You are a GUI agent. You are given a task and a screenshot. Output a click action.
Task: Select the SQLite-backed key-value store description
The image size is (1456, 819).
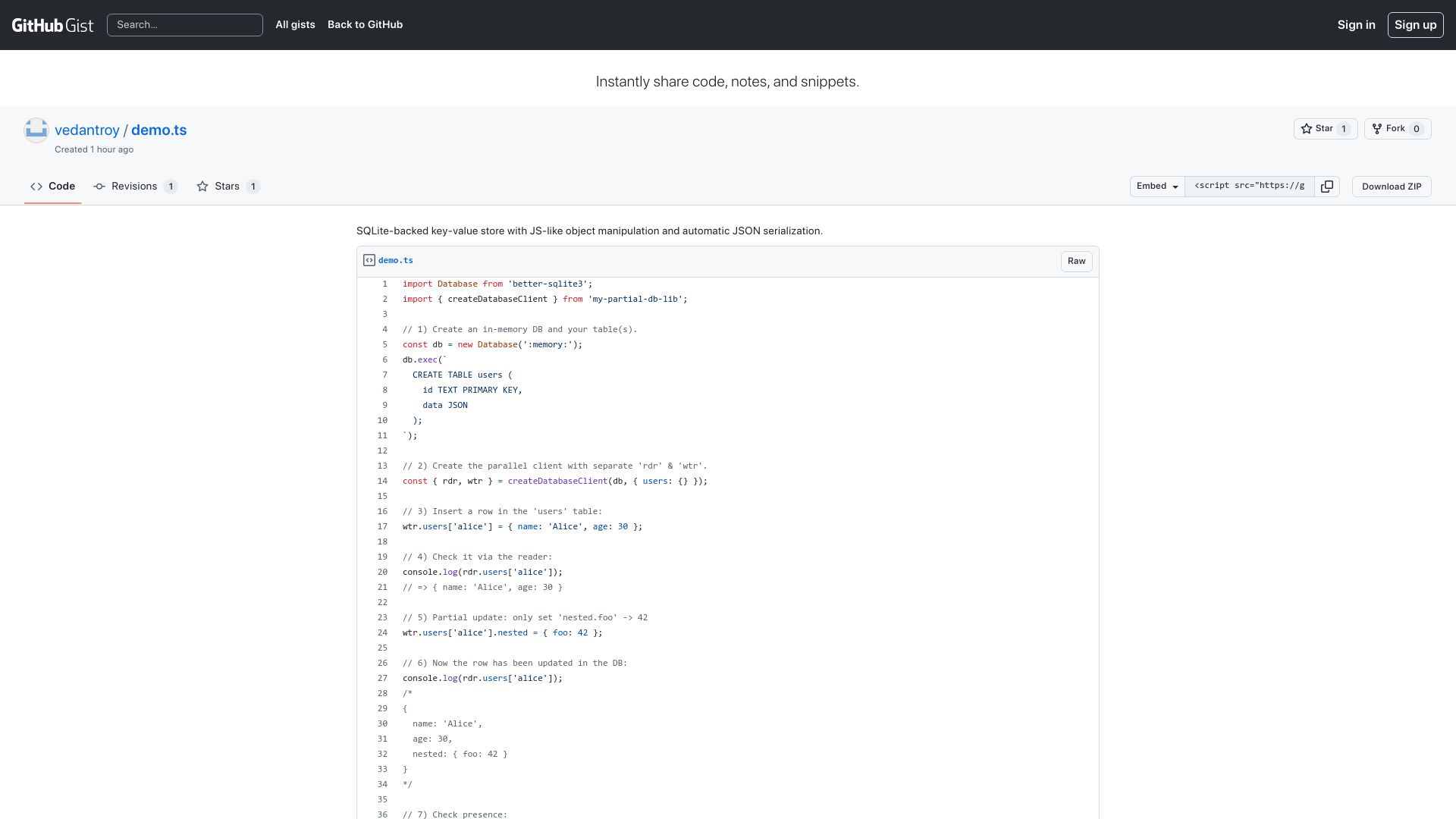point(589,231)
